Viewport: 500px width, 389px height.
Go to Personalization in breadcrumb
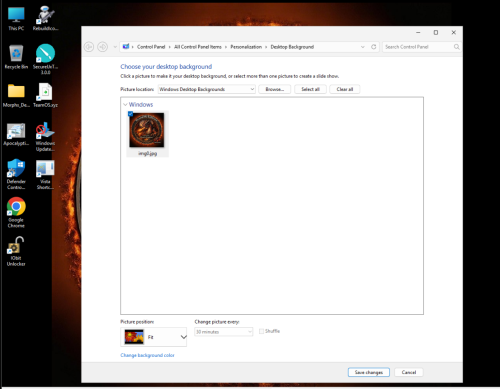click(246, 47)
